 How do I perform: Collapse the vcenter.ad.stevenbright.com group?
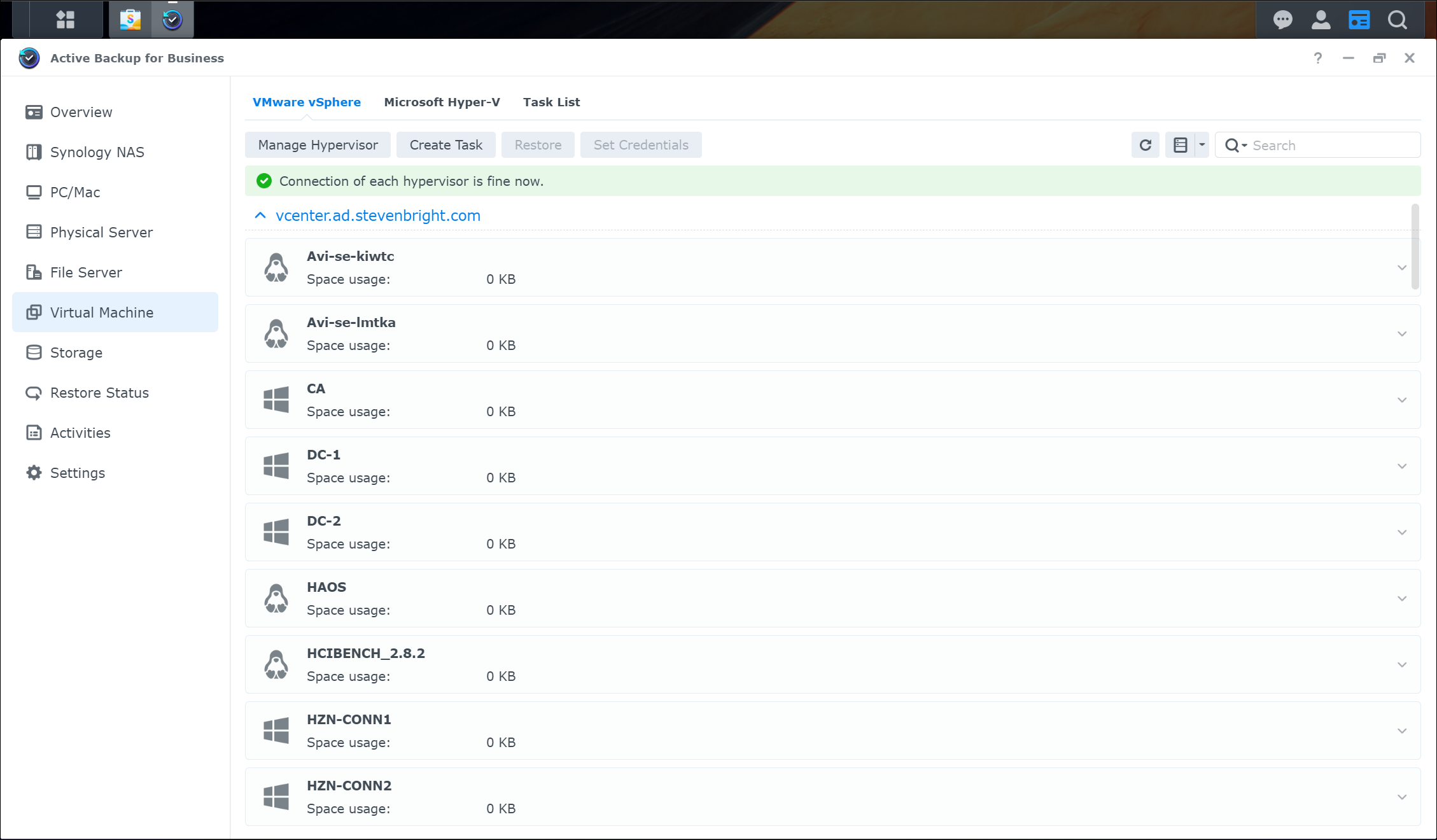260,216
